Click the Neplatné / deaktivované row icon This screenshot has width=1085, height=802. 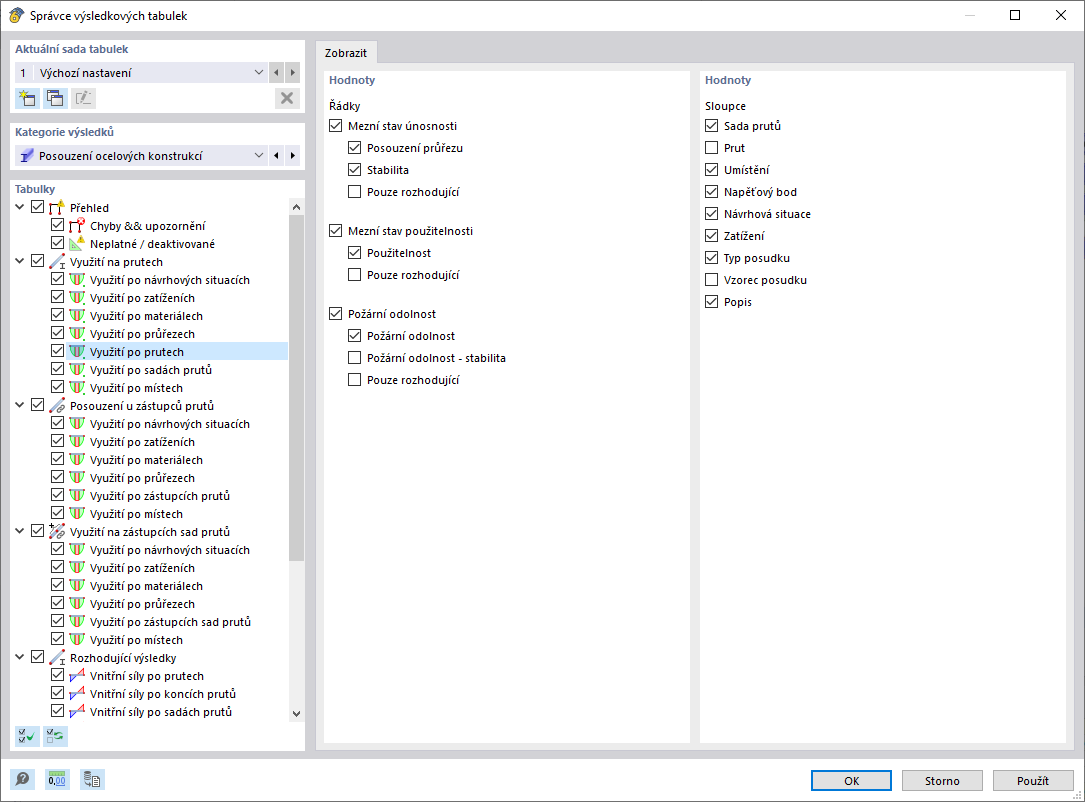click(77, 243)
